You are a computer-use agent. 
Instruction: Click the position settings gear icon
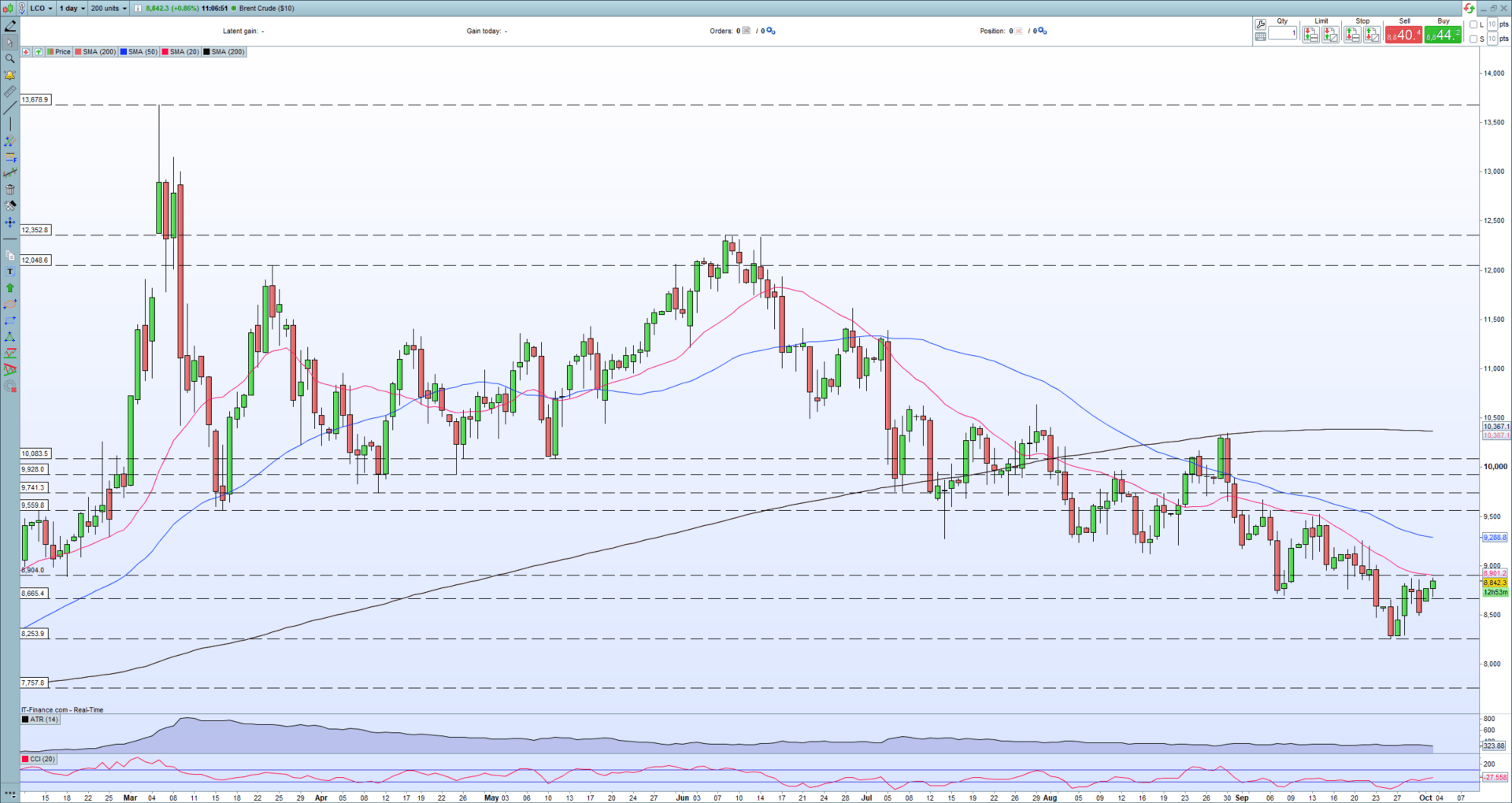coord(1042,31)
